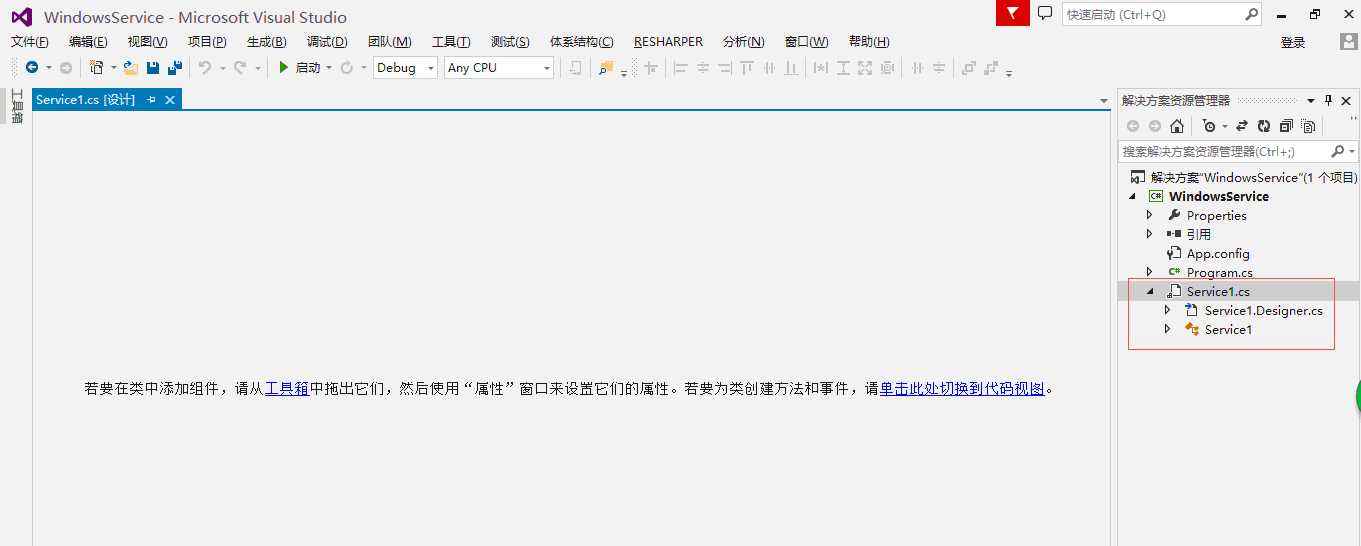Open the 生成(B) menu

[267, 41]
